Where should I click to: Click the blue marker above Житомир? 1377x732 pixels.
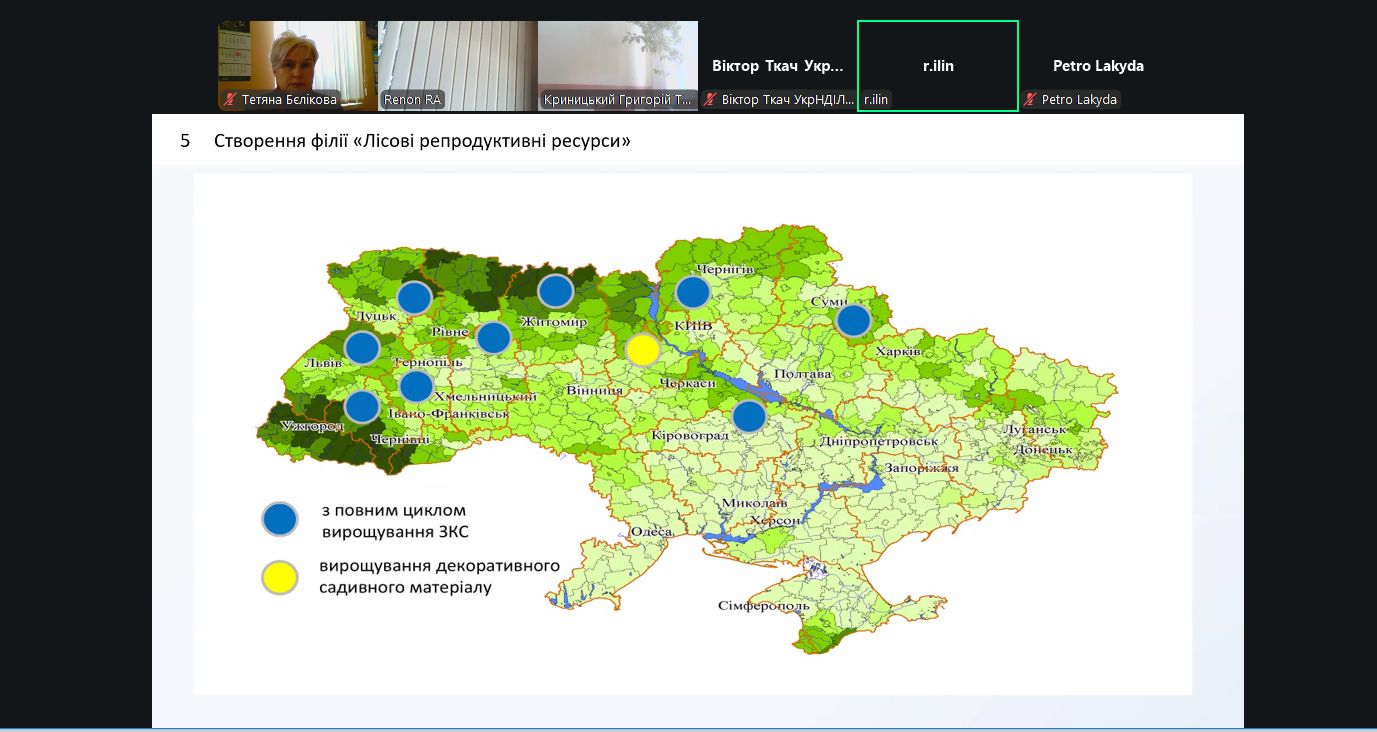tap(555, 291)
